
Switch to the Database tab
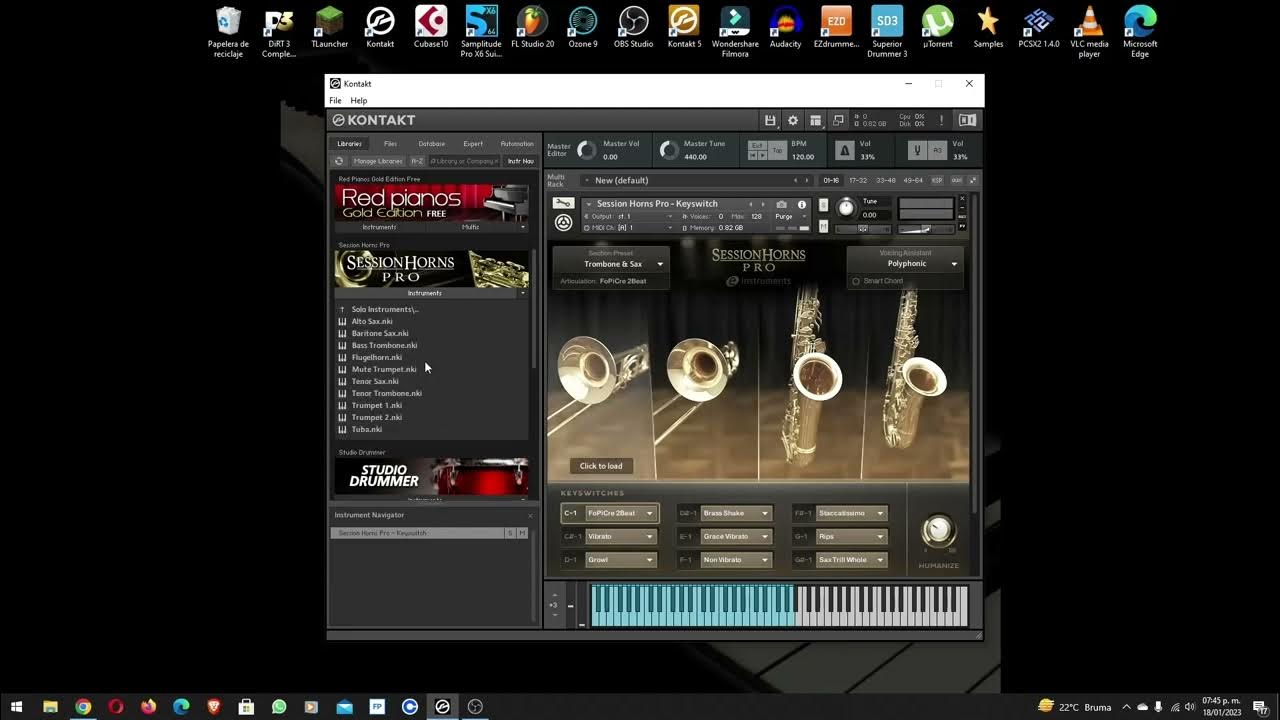point(432,144)
